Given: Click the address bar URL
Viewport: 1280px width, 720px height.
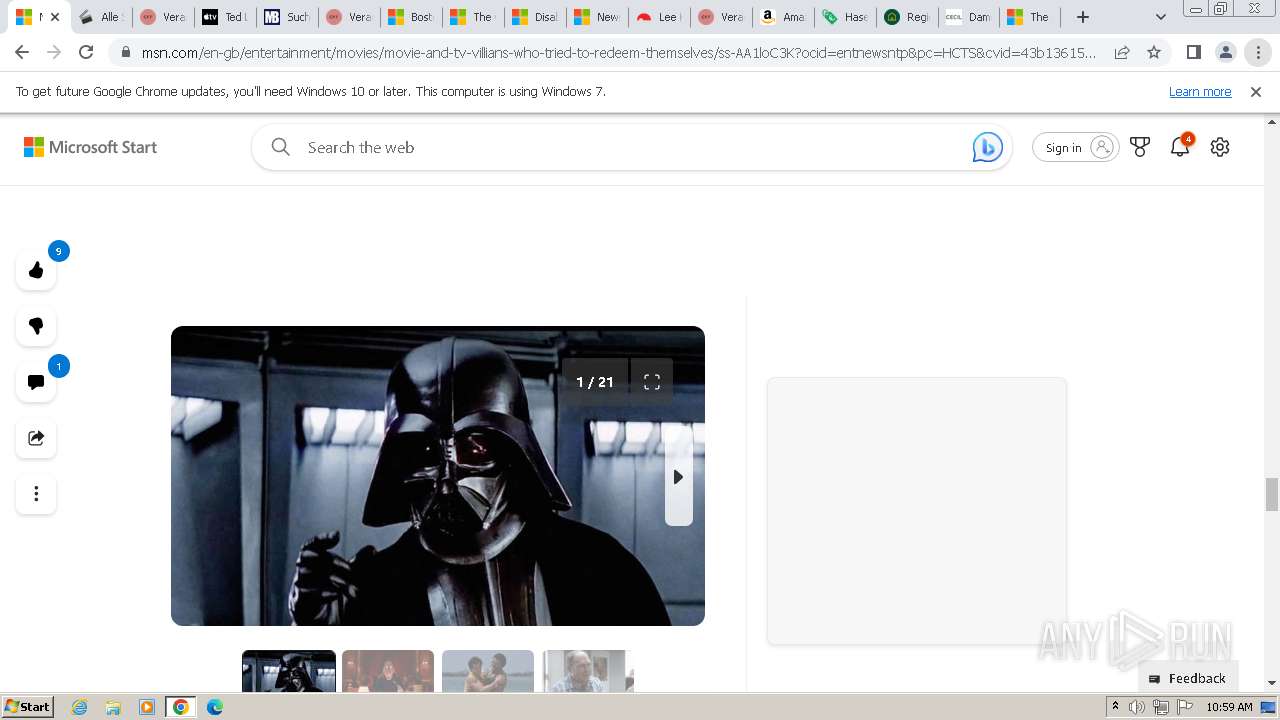Looking at the screenshot, I should (x=619, y=52).
